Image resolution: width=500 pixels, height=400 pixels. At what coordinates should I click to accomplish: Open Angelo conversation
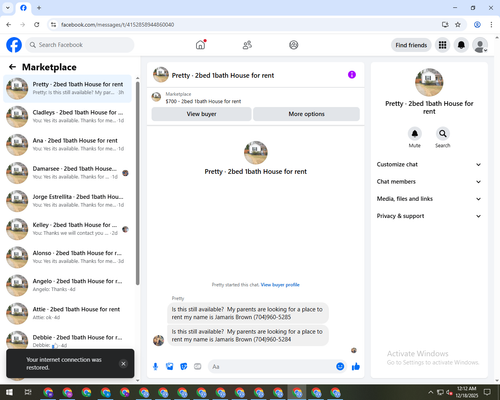[x=67, y=285]
